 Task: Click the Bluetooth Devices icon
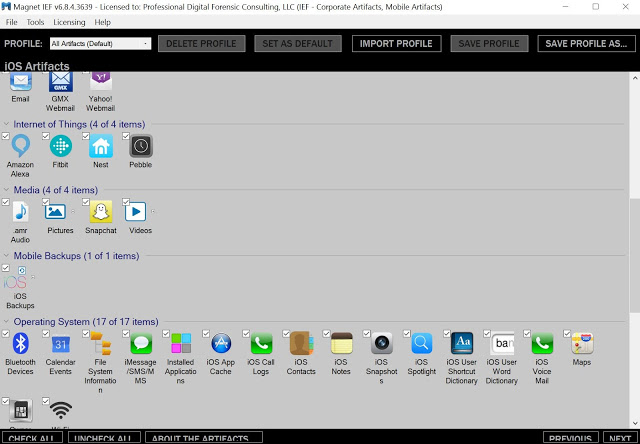21,343
